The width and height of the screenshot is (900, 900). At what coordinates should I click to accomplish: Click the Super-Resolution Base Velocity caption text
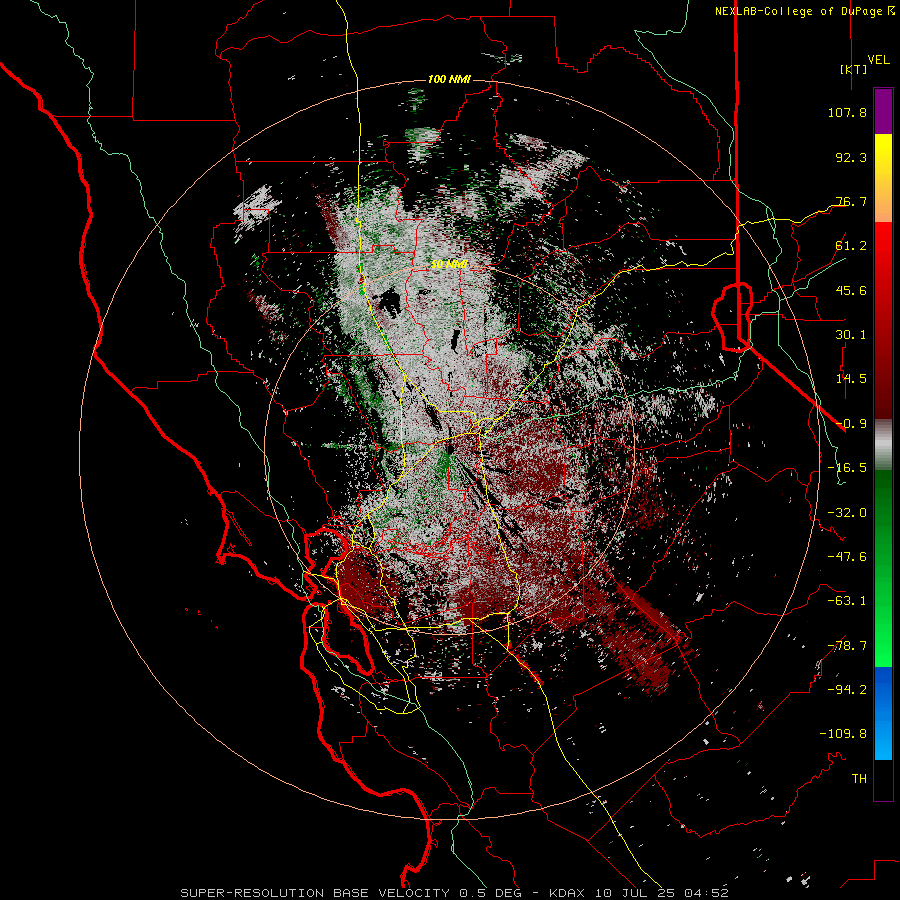tap(454, 893)
